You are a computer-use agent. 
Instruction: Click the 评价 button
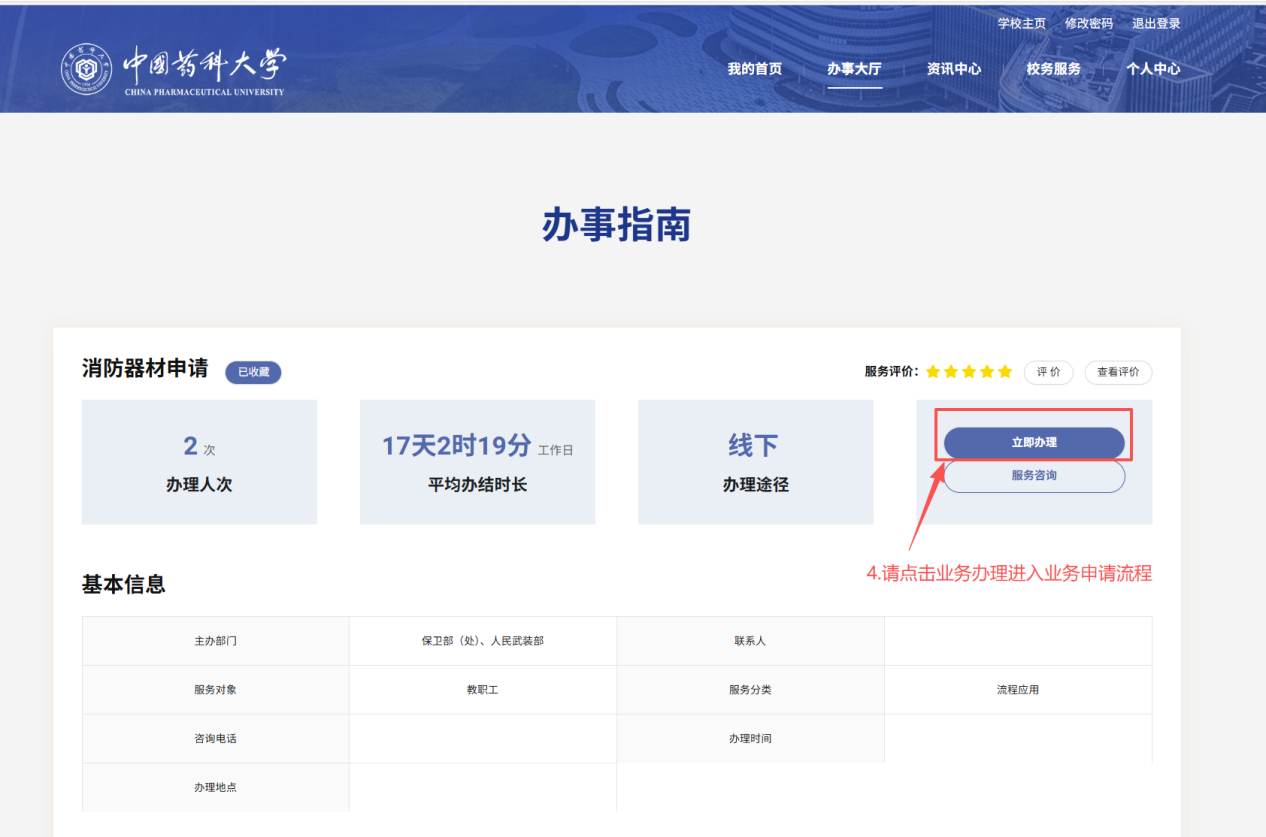(1048, 372)
